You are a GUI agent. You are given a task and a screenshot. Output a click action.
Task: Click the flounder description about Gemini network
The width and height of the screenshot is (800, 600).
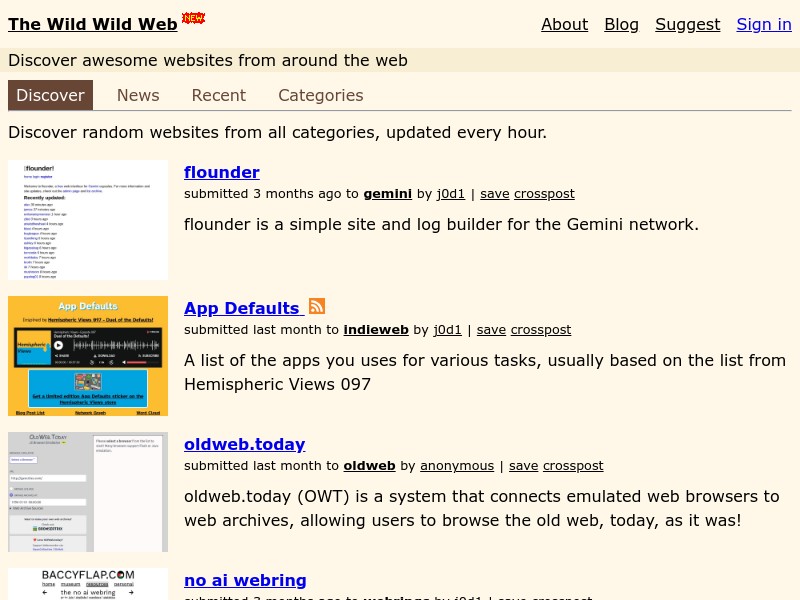coord(441,224)
